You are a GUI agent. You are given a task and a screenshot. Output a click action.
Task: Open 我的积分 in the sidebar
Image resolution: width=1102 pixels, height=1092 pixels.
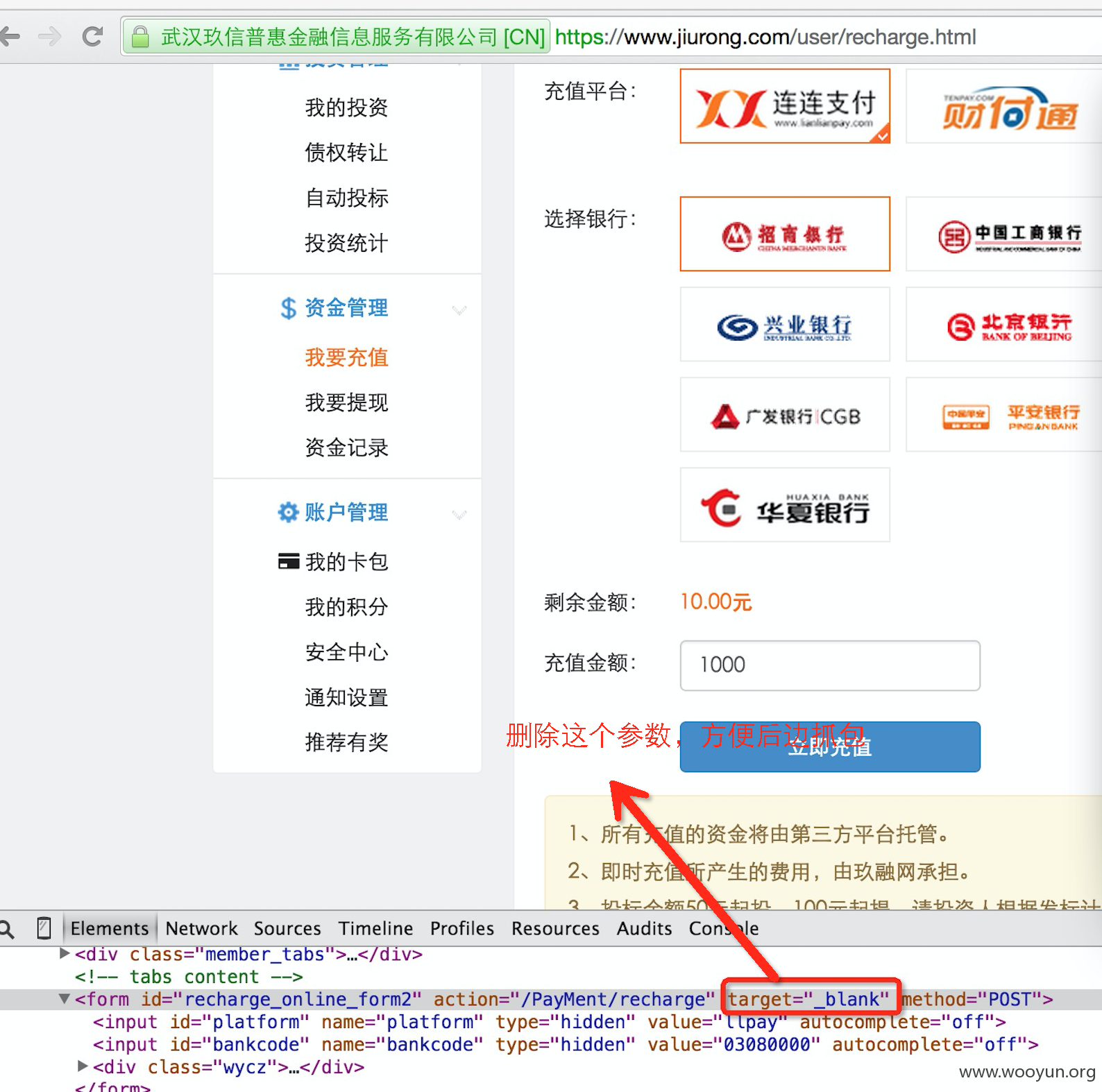(x=346, y=607)
